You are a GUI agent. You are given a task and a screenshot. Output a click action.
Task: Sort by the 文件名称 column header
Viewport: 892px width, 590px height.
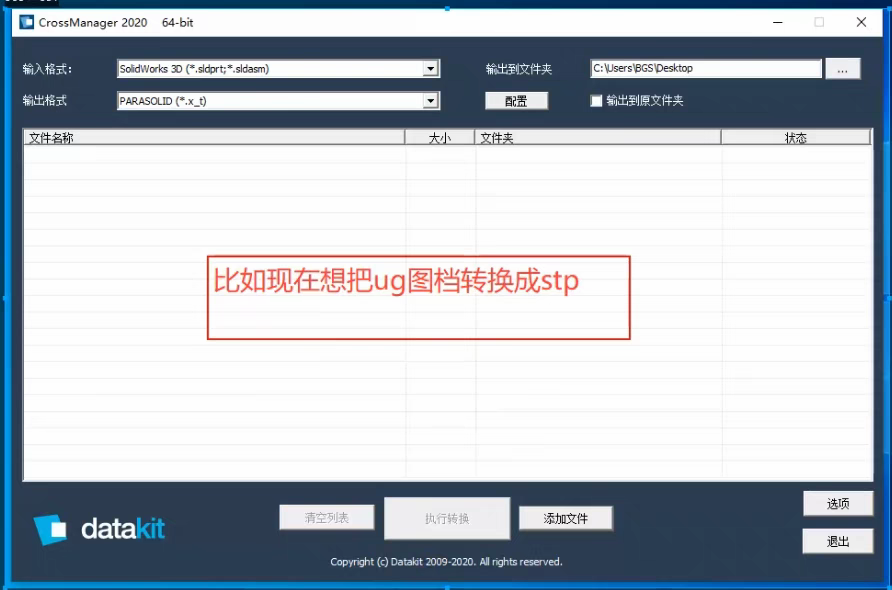[x=214, y=137]
